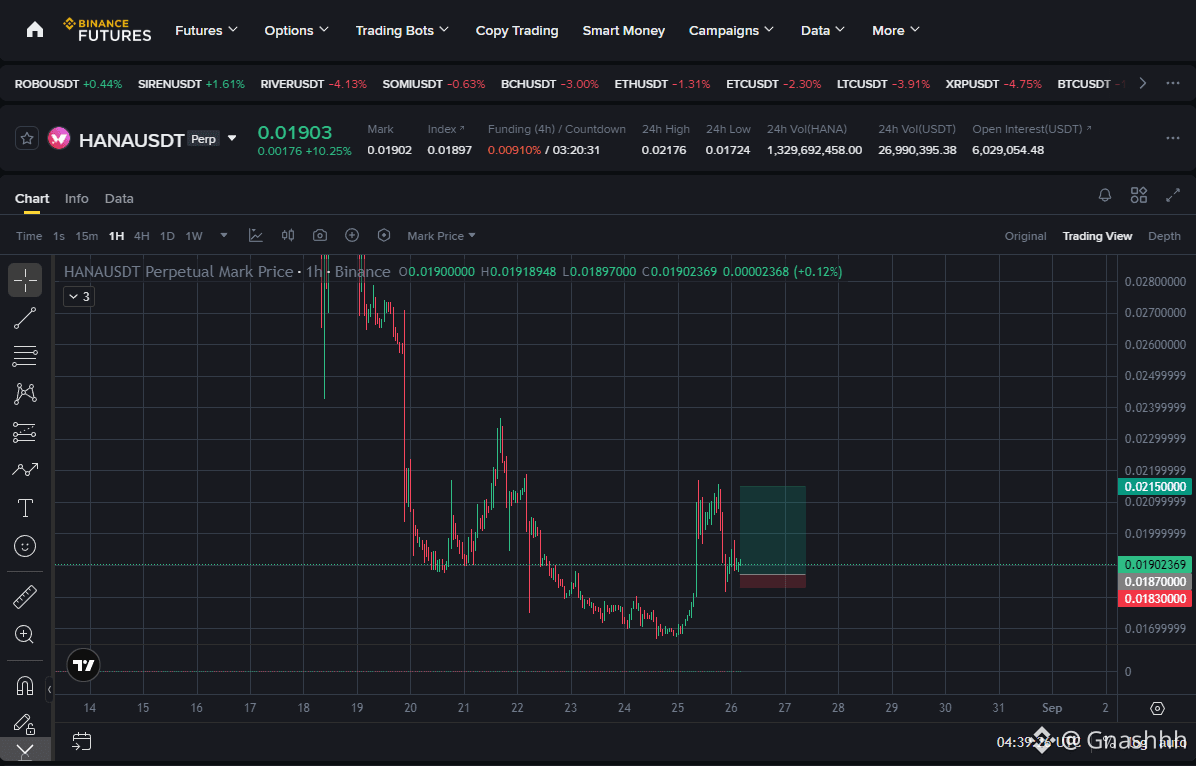Image resolution: width=1196 pixels, height=766 pixels.
Task: Click the 0.02150000 take-profit price label
Action: click(x=1154, y=487)
